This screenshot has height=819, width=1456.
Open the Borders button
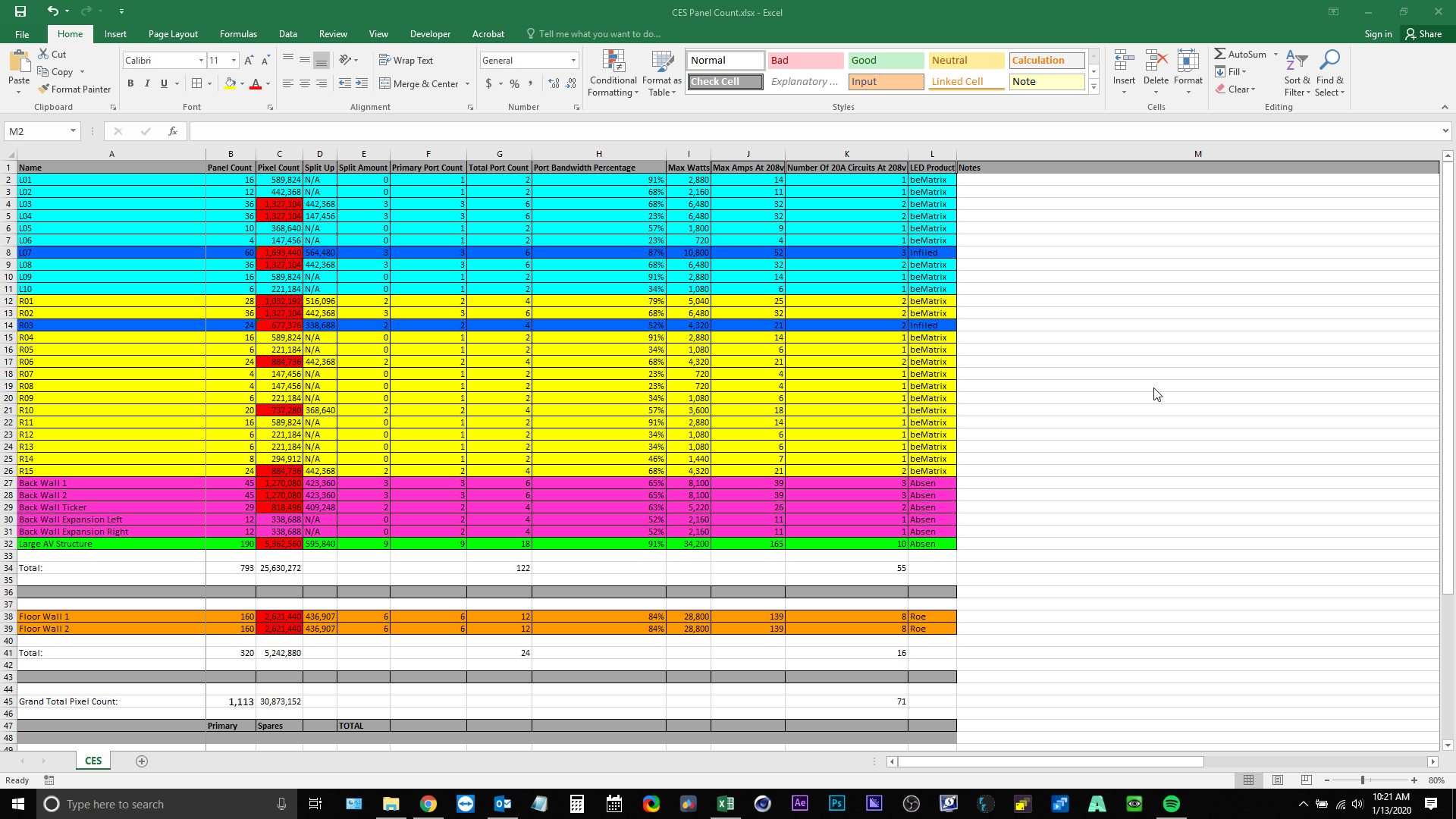[197, 83]
